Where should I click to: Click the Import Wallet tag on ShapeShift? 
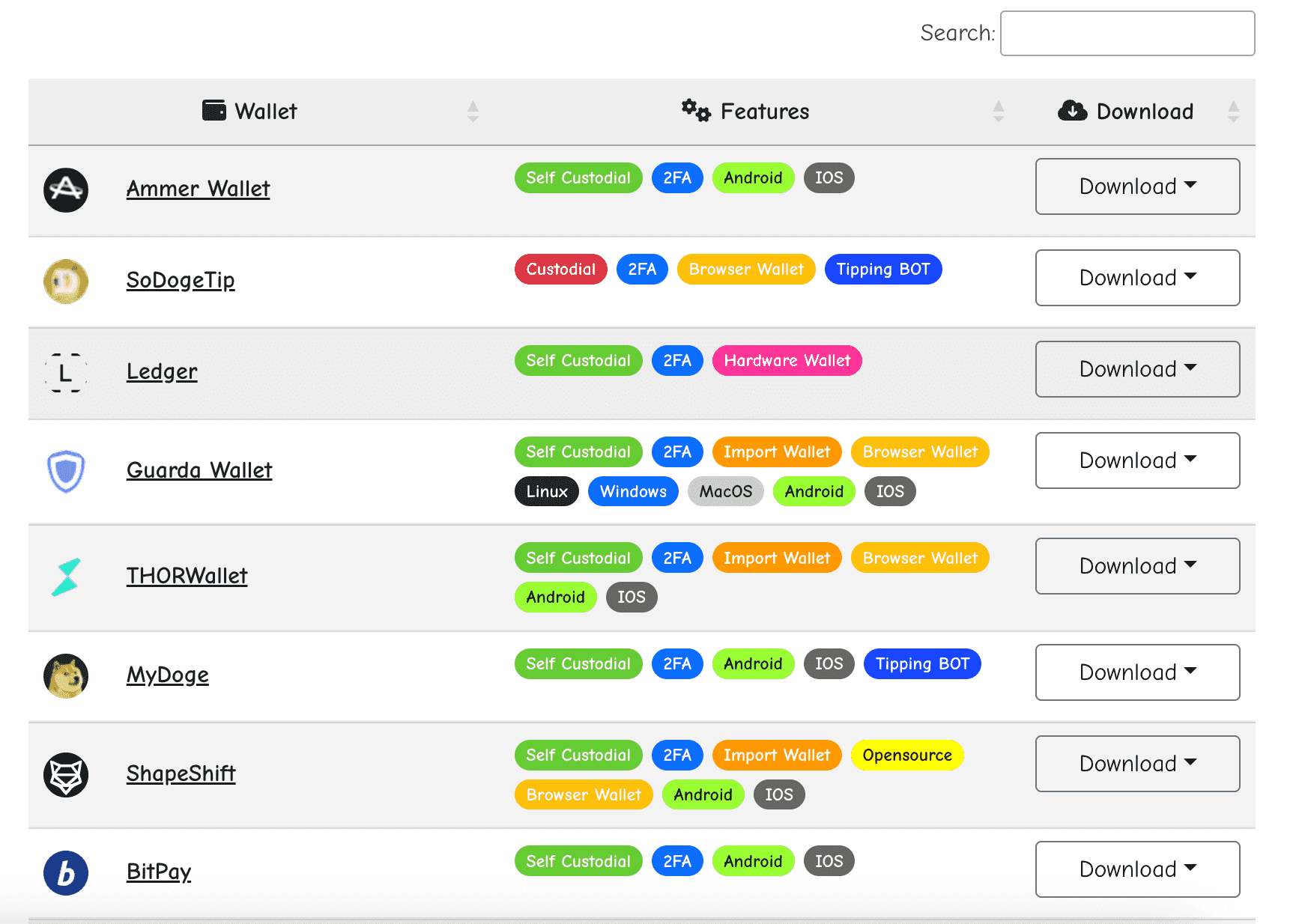tap(777, 756)
